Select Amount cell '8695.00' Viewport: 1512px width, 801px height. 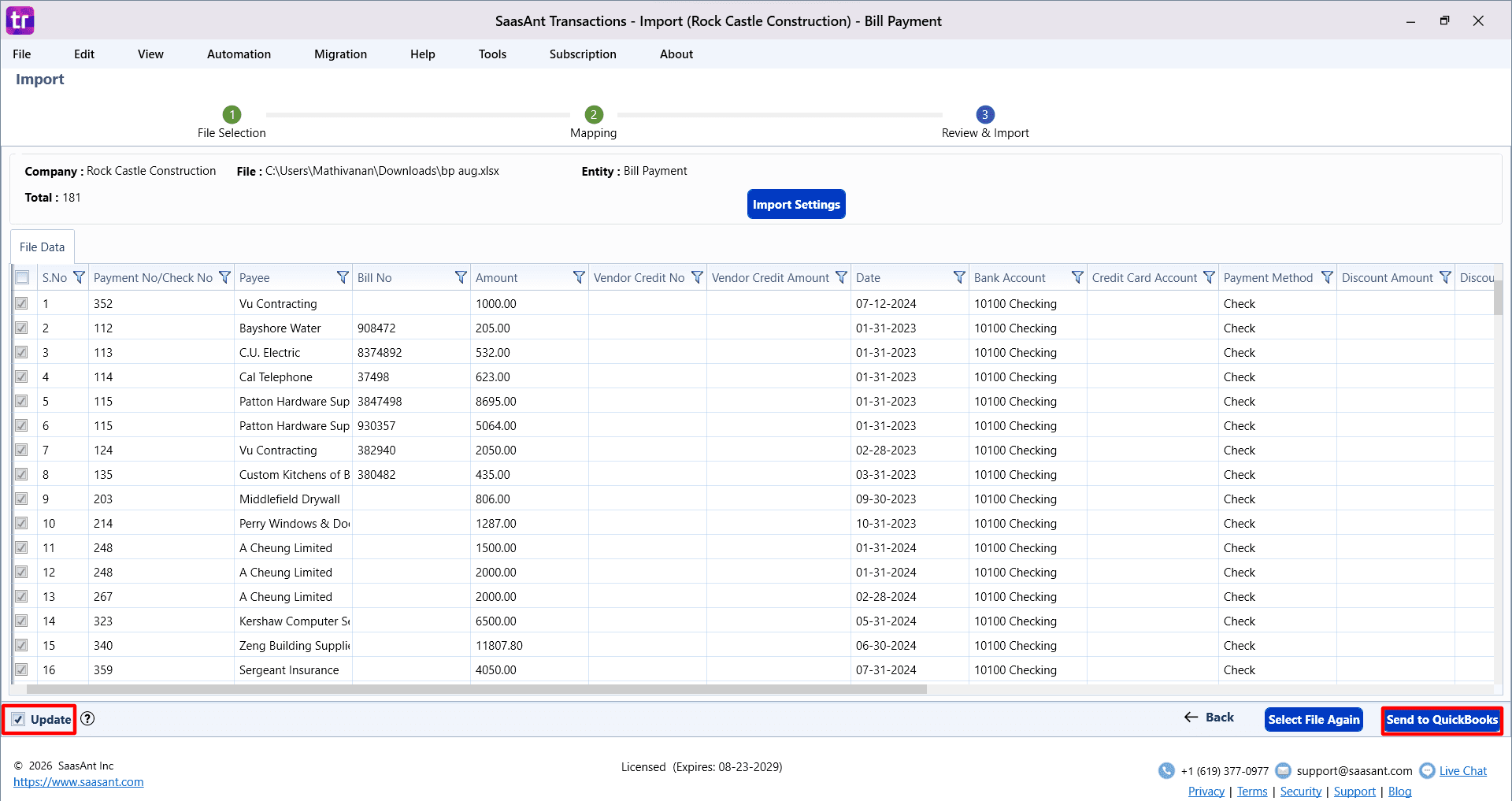tap(529, 401)
